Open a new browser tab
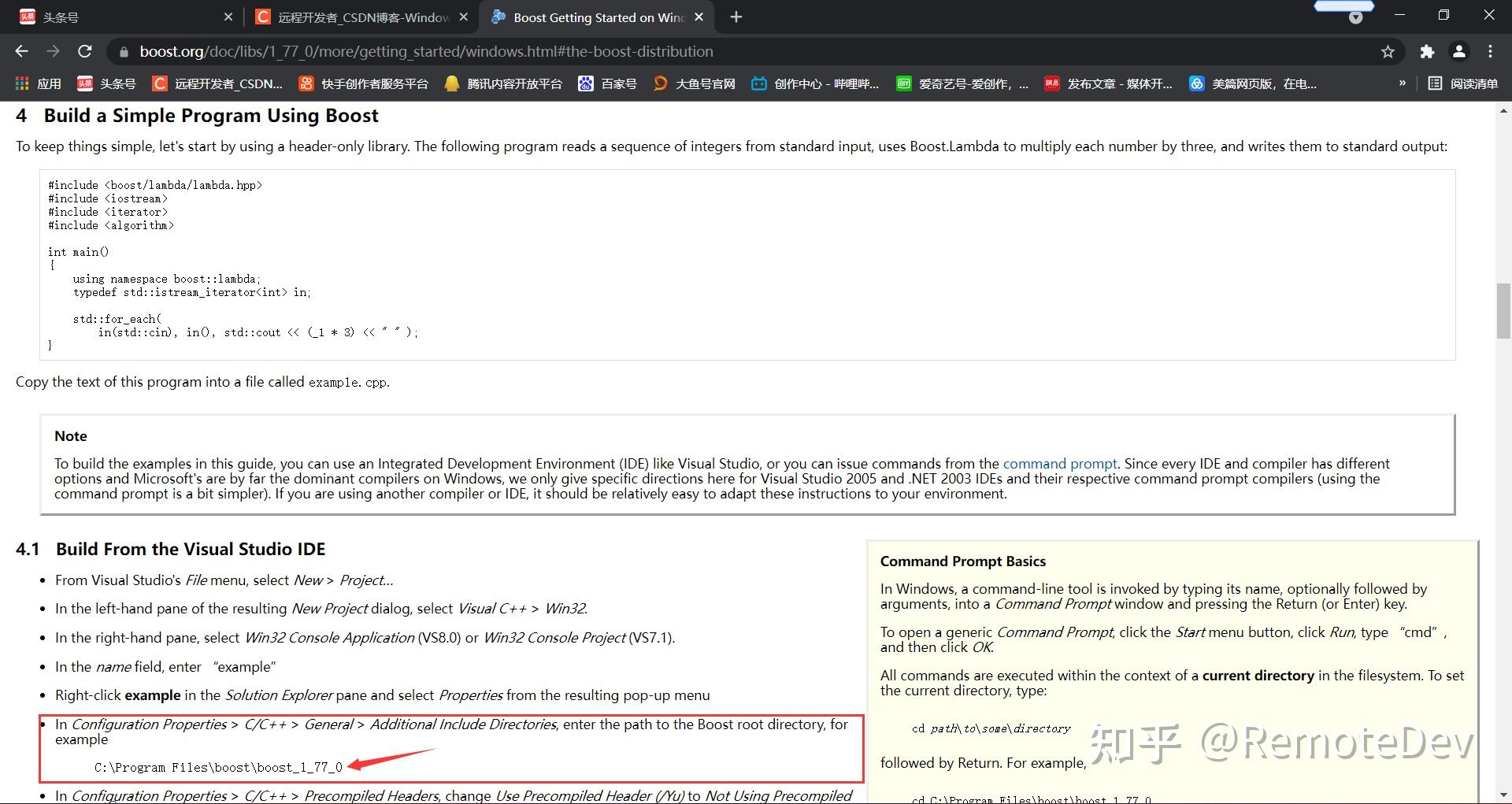Image resolution: width=1512 pixels, height=804 pixels. 736,17
